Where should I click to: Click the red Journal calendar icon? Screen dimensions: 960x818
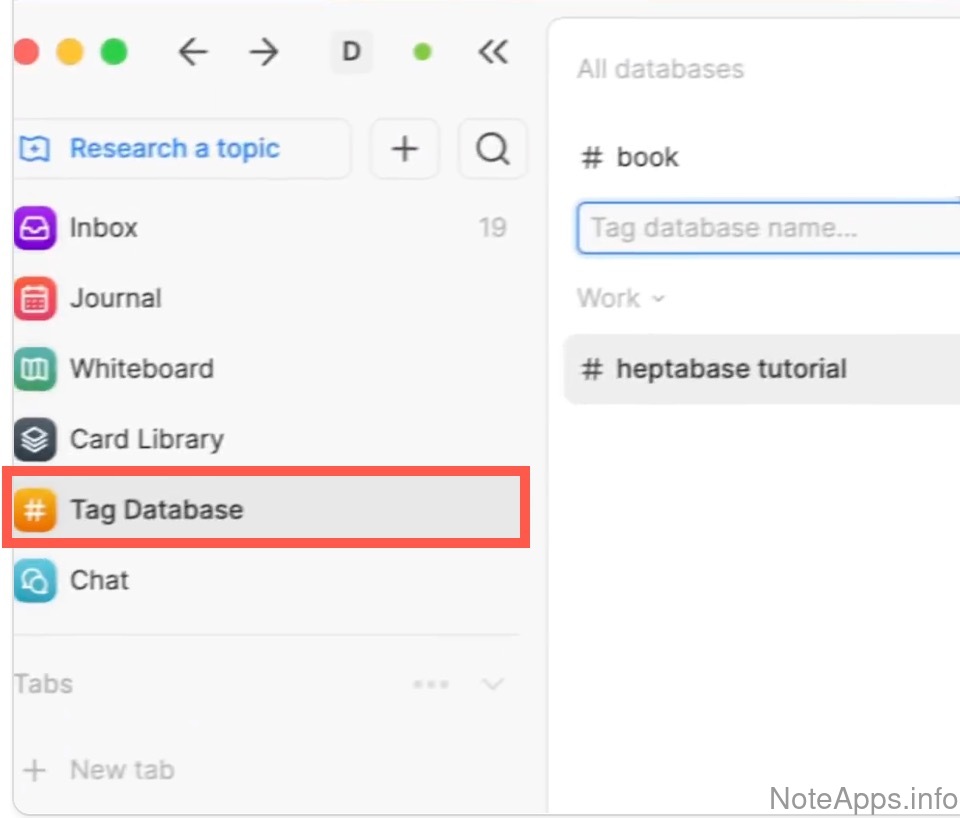(x=35, y=299)
